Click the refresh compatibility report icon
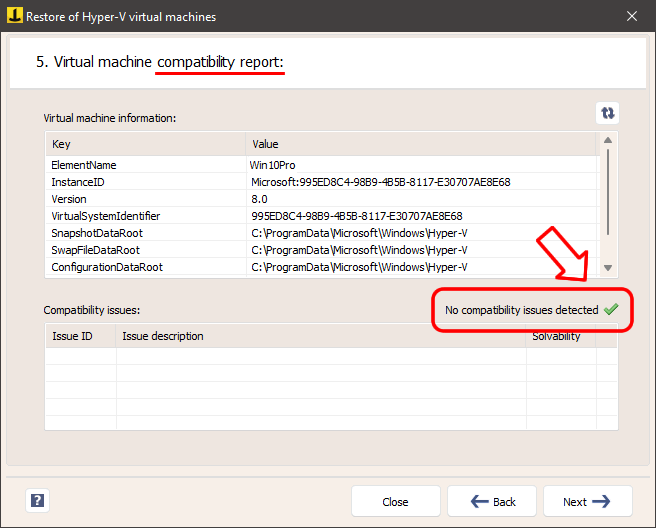The image size is (656, 528). pos(607,113)
